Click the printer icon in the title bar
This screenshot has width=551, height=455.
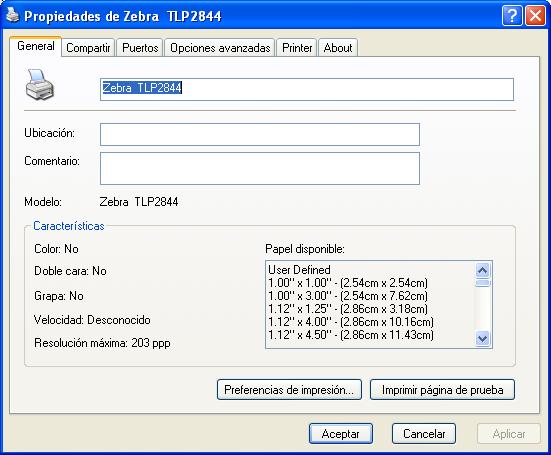(12, 15)
